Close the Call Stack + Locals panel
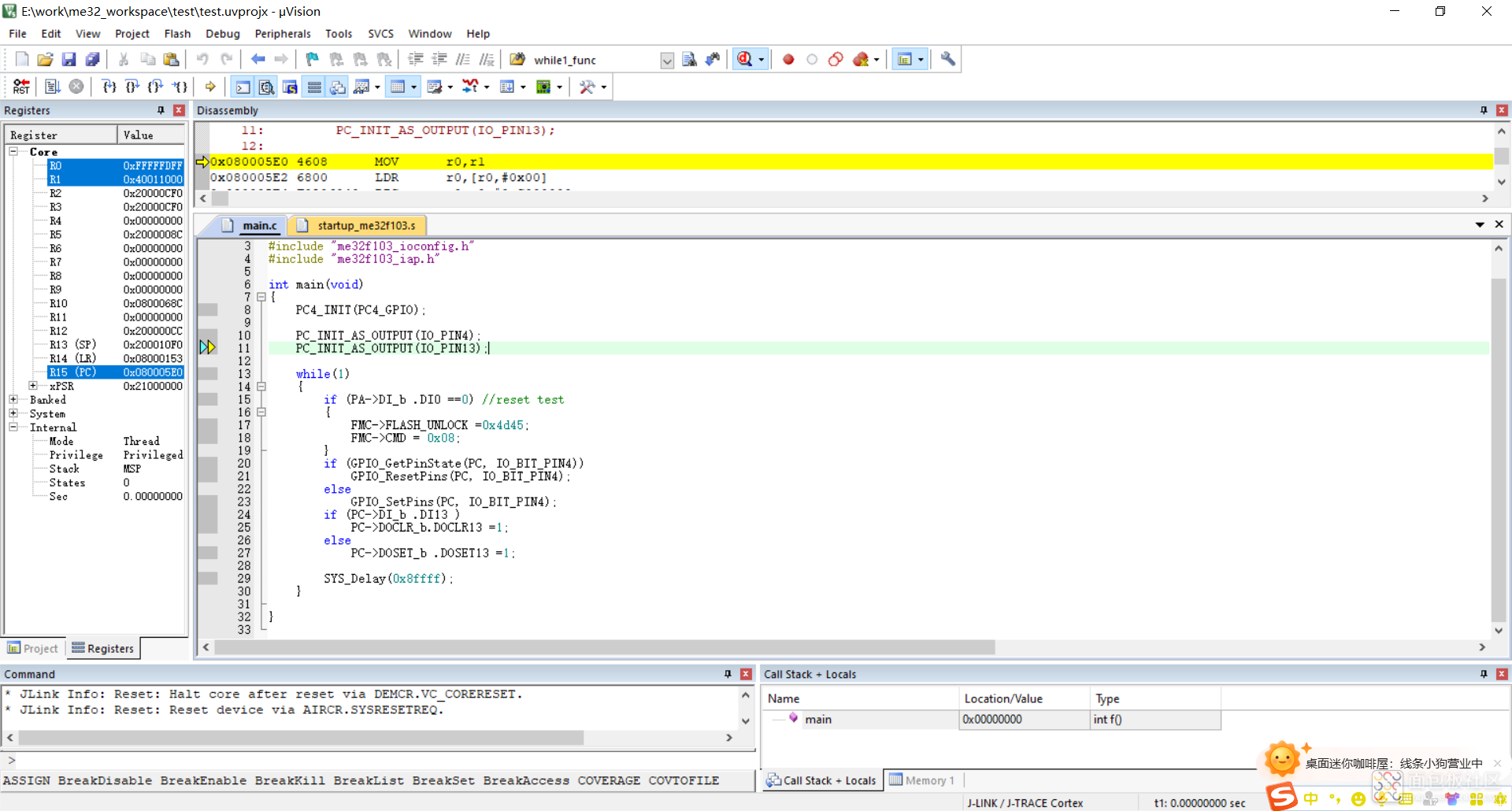 pyautogui.click(x=1502, y=674)
